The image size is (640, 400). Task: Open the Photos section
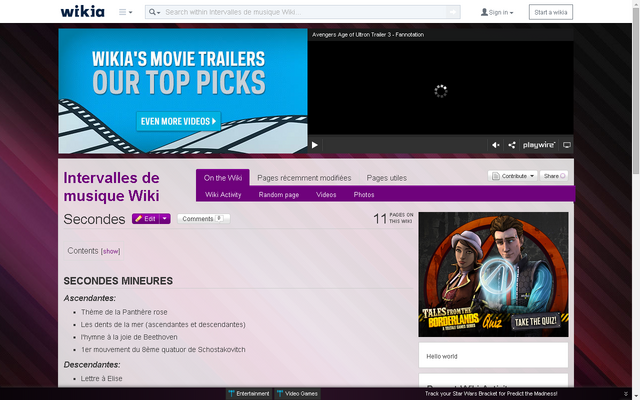tap(364, 195)
